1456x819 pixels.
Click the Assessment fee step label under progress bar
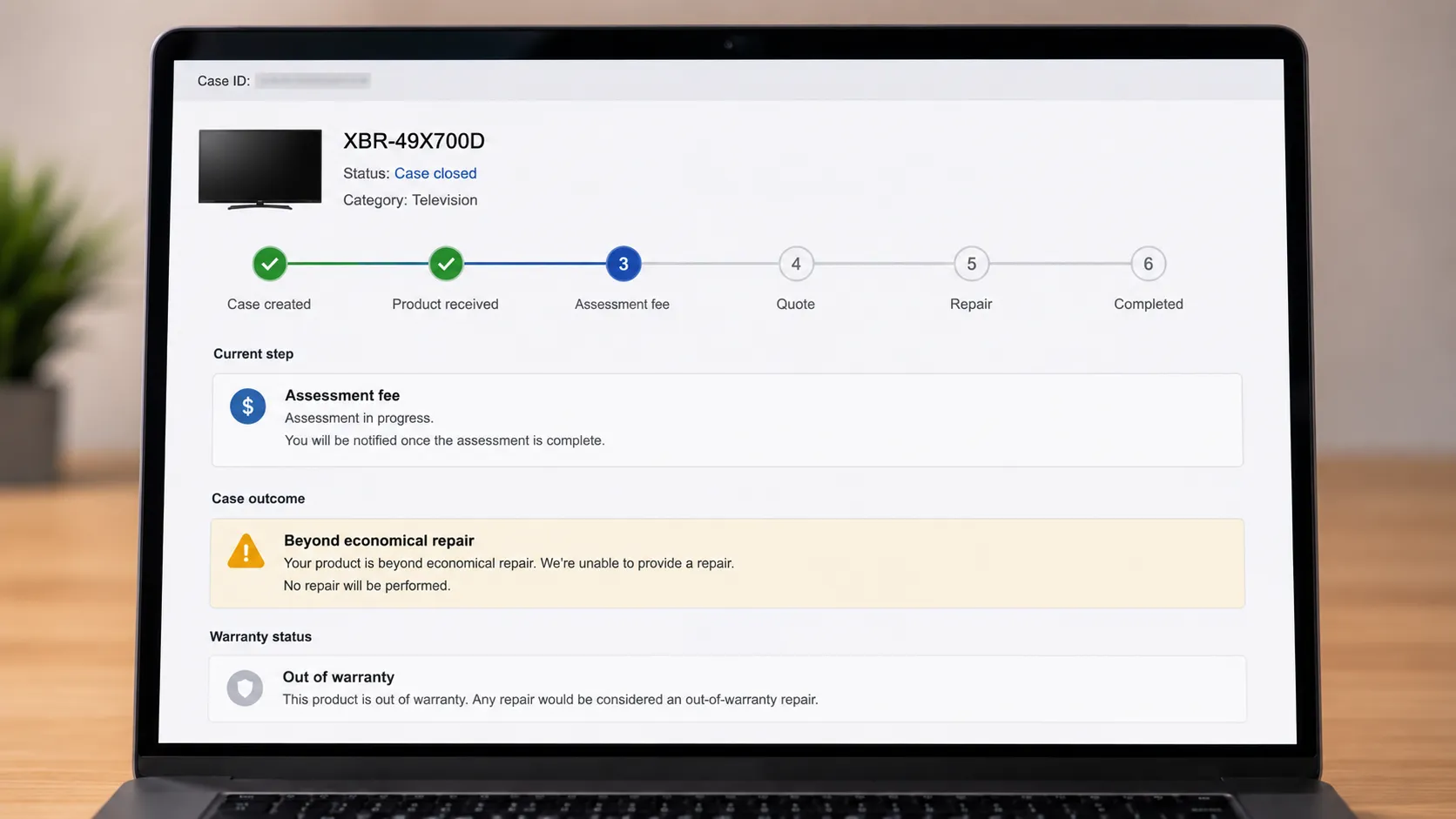(622, 304)
